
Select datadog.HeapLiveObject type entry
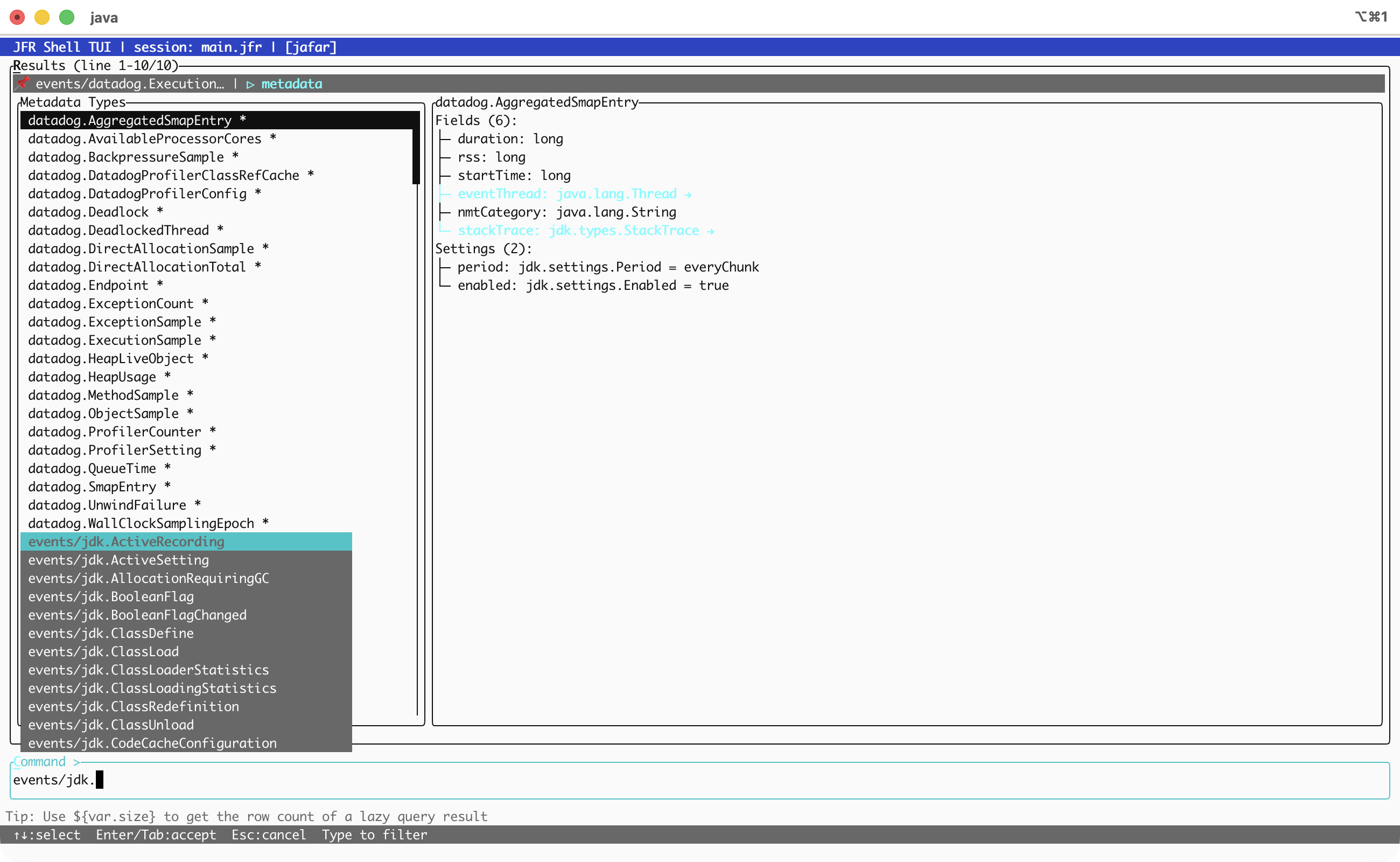[110, 359]
